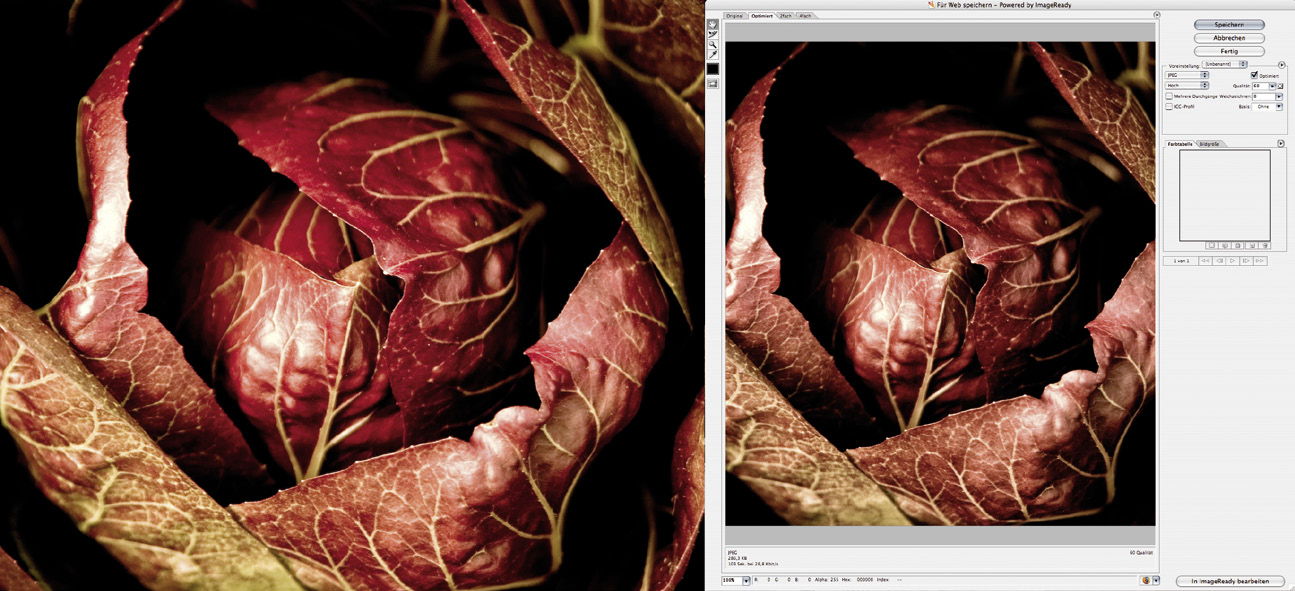This screenshot has height=591, width=1295.
Task: Open the Weichzeichnen slider arrow
Action: tap(1279, 97)
